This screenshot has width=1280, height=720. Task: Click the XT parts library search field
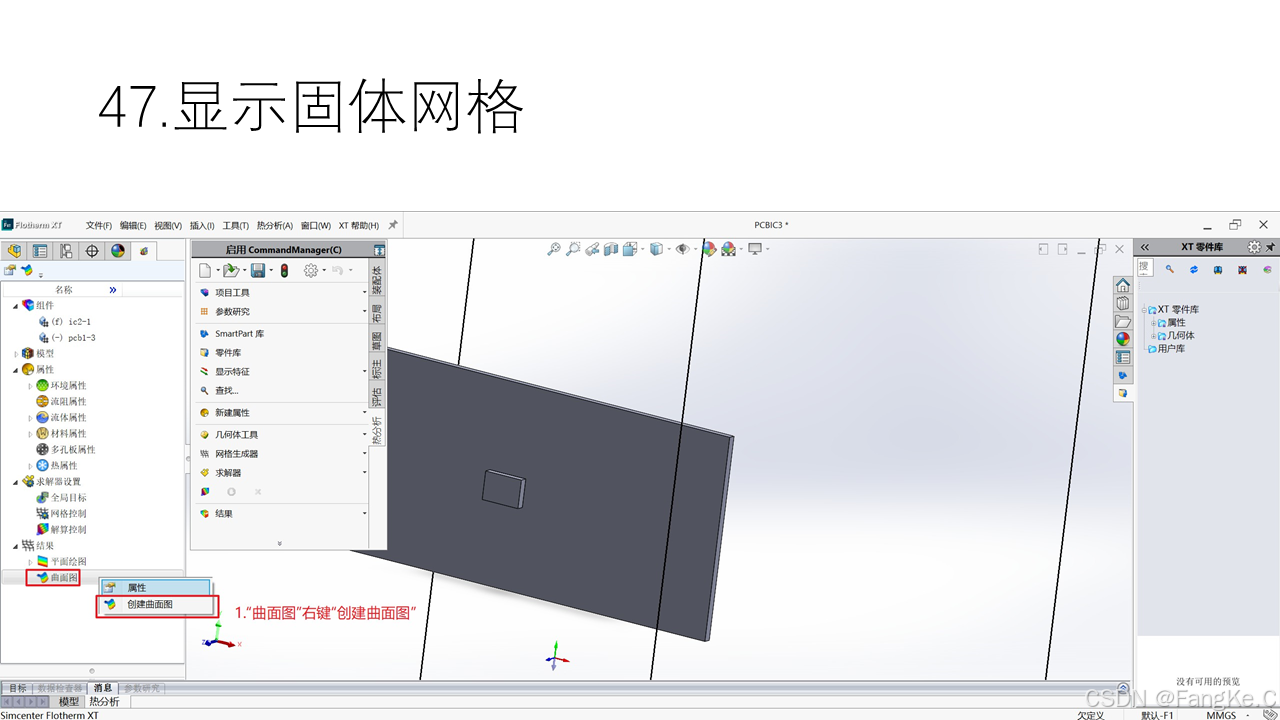pos(1145,268)
